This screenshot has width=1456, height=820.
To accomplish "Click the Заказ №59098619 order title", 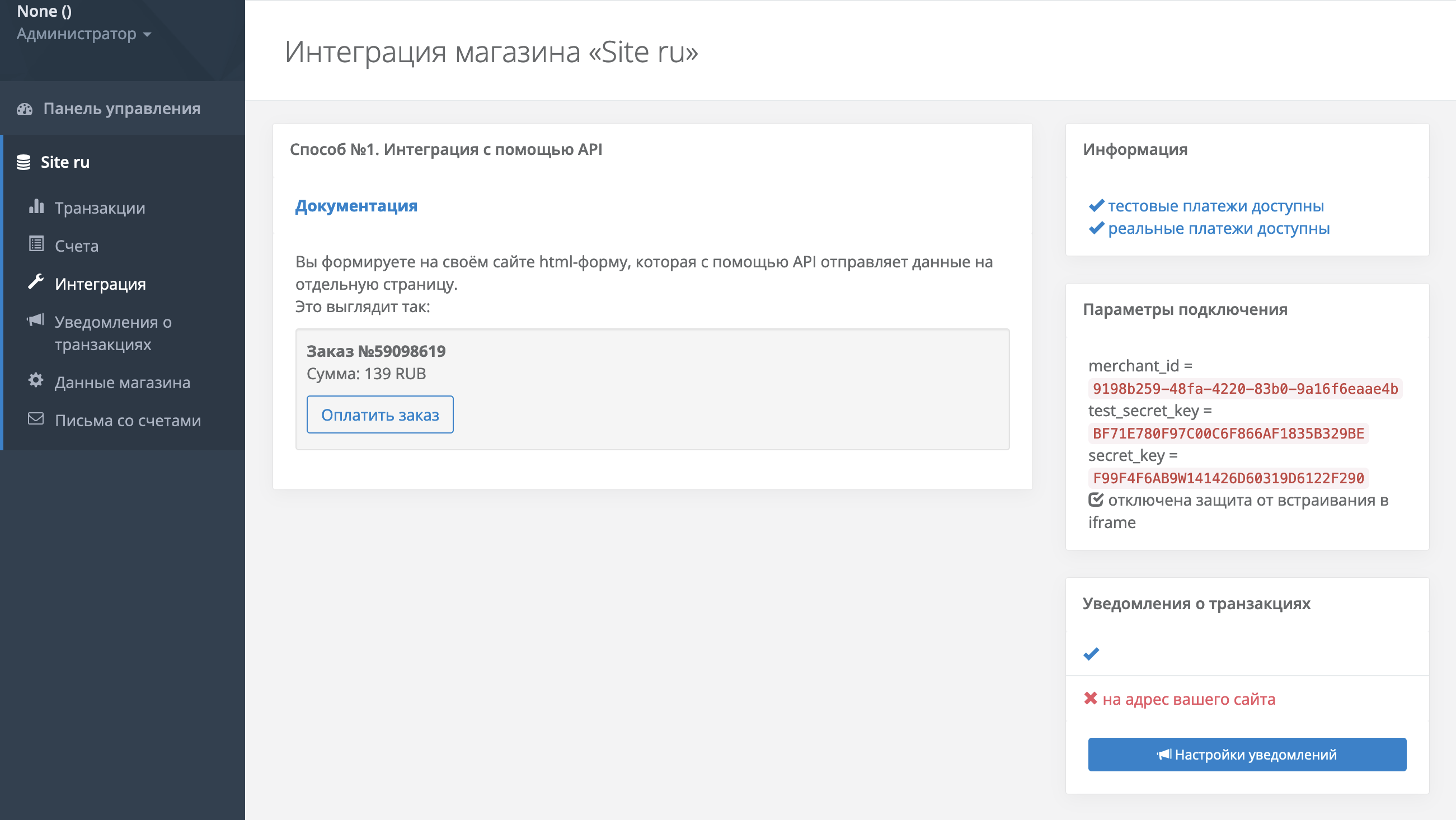I will pyautogui.click(x=376, y=351).
